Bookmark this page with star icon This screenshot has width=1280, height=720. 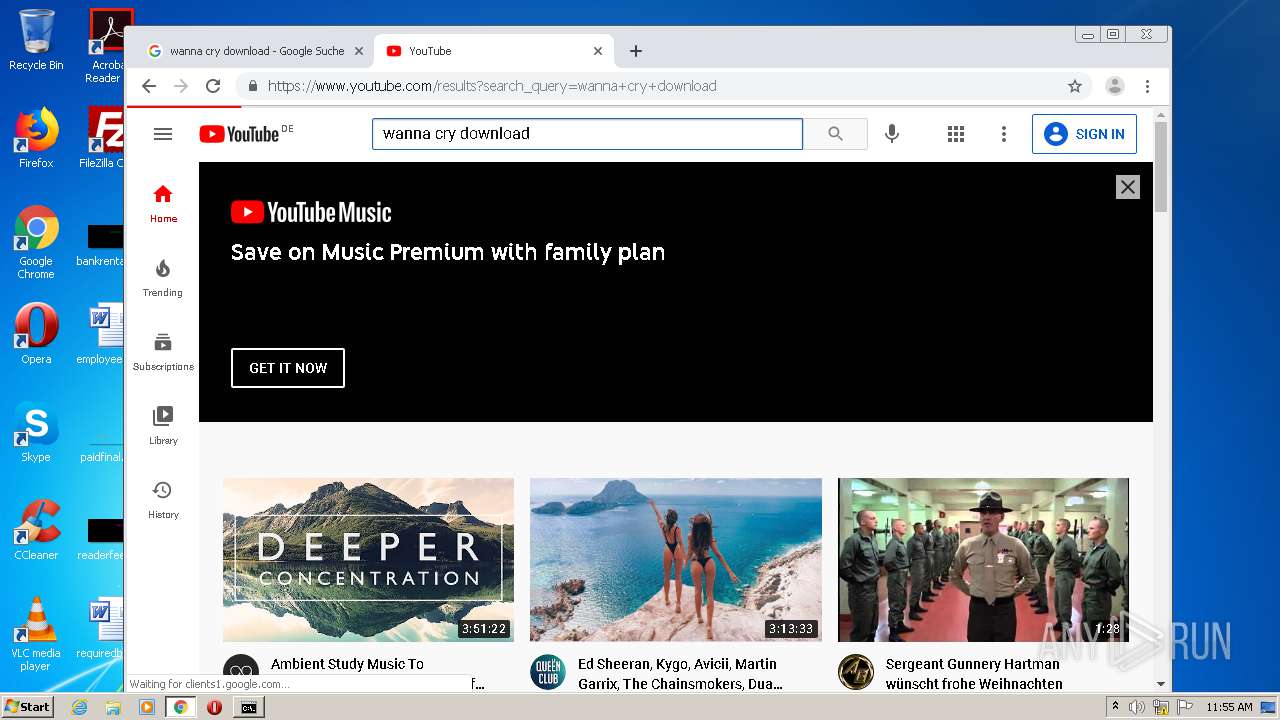pos(1075,86)
